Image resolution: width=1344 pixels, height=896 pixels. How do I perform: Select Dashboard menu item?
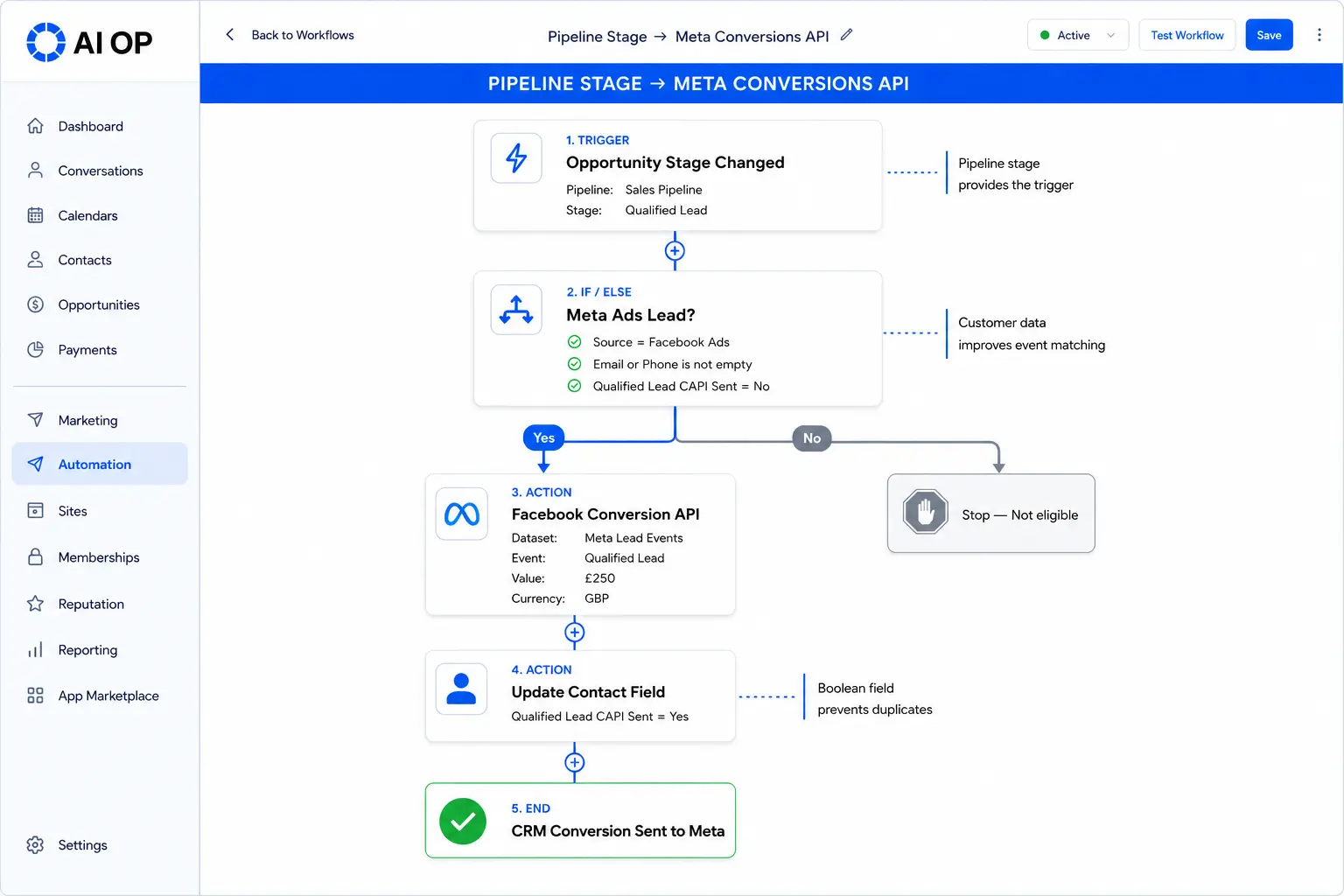pos(100,126)
